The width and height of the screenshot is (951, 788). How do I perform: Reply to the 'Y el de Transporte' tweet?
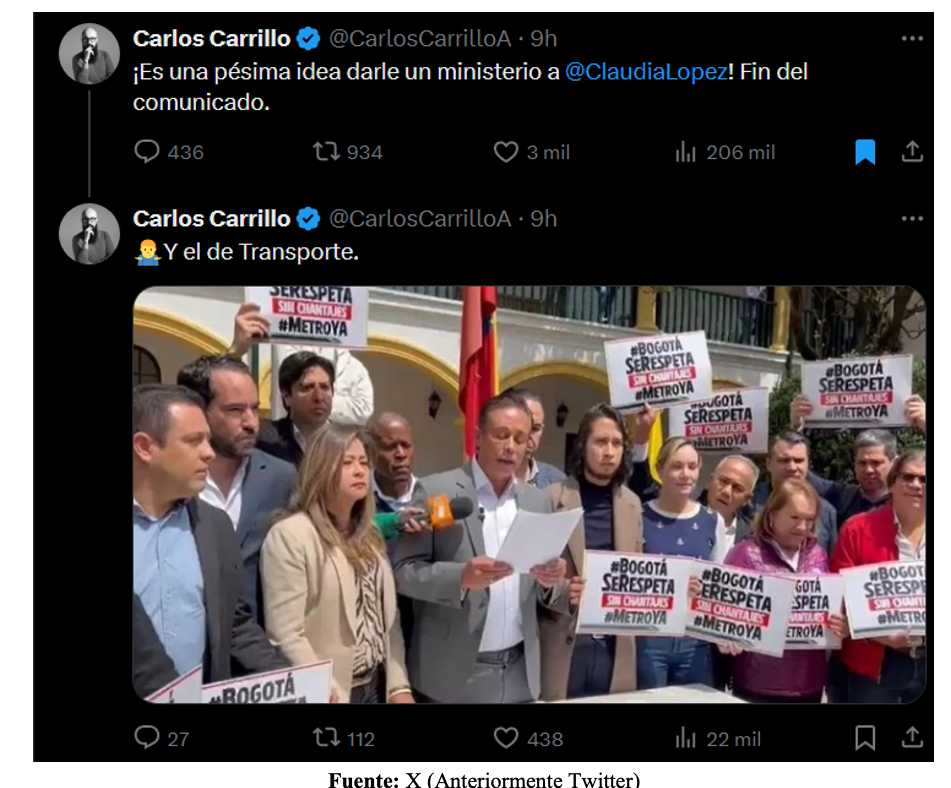point(147,738)
